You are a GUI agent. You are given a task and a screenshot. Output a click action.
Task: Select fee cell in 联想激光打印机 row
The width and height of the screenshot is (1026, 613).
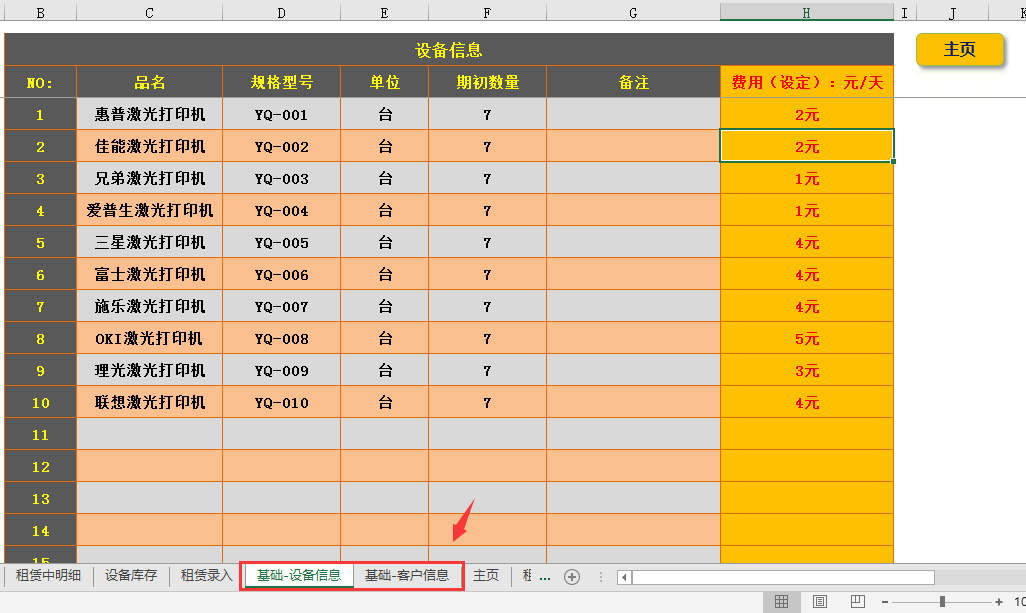point(807,402)
